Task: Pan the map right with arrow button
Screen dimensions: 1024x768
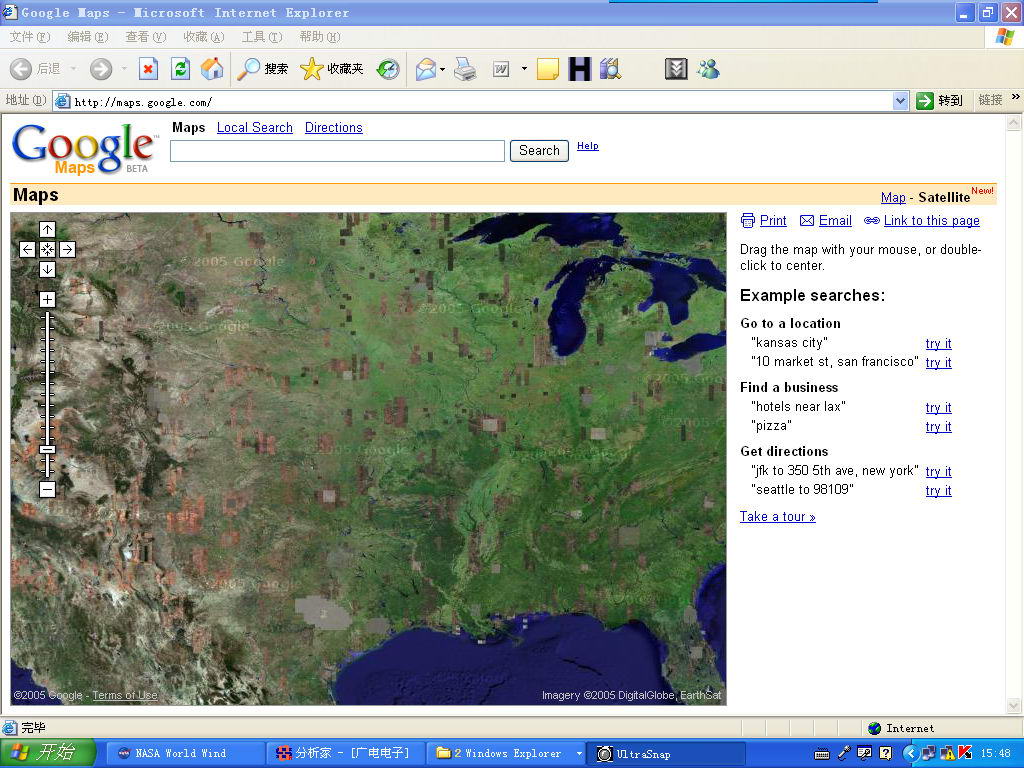Action: 67,250
